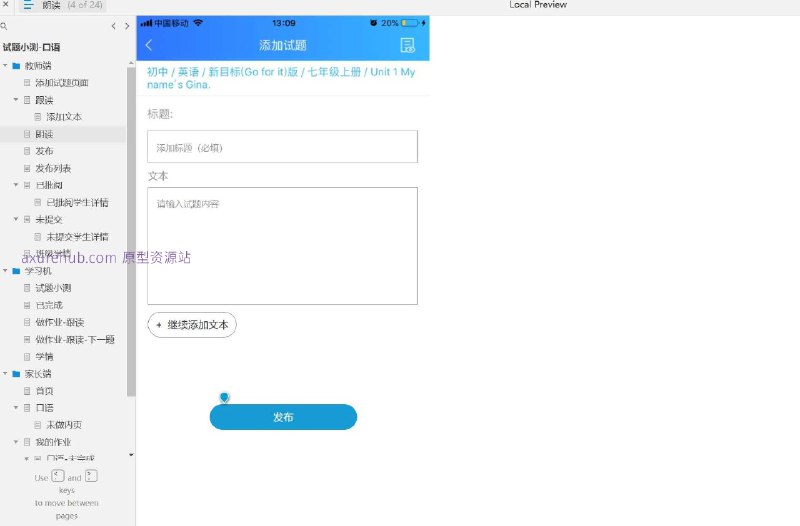Tap the 继续添加文本 button
The height and width of the screenshot is (526, 800).
click(192, 325)
